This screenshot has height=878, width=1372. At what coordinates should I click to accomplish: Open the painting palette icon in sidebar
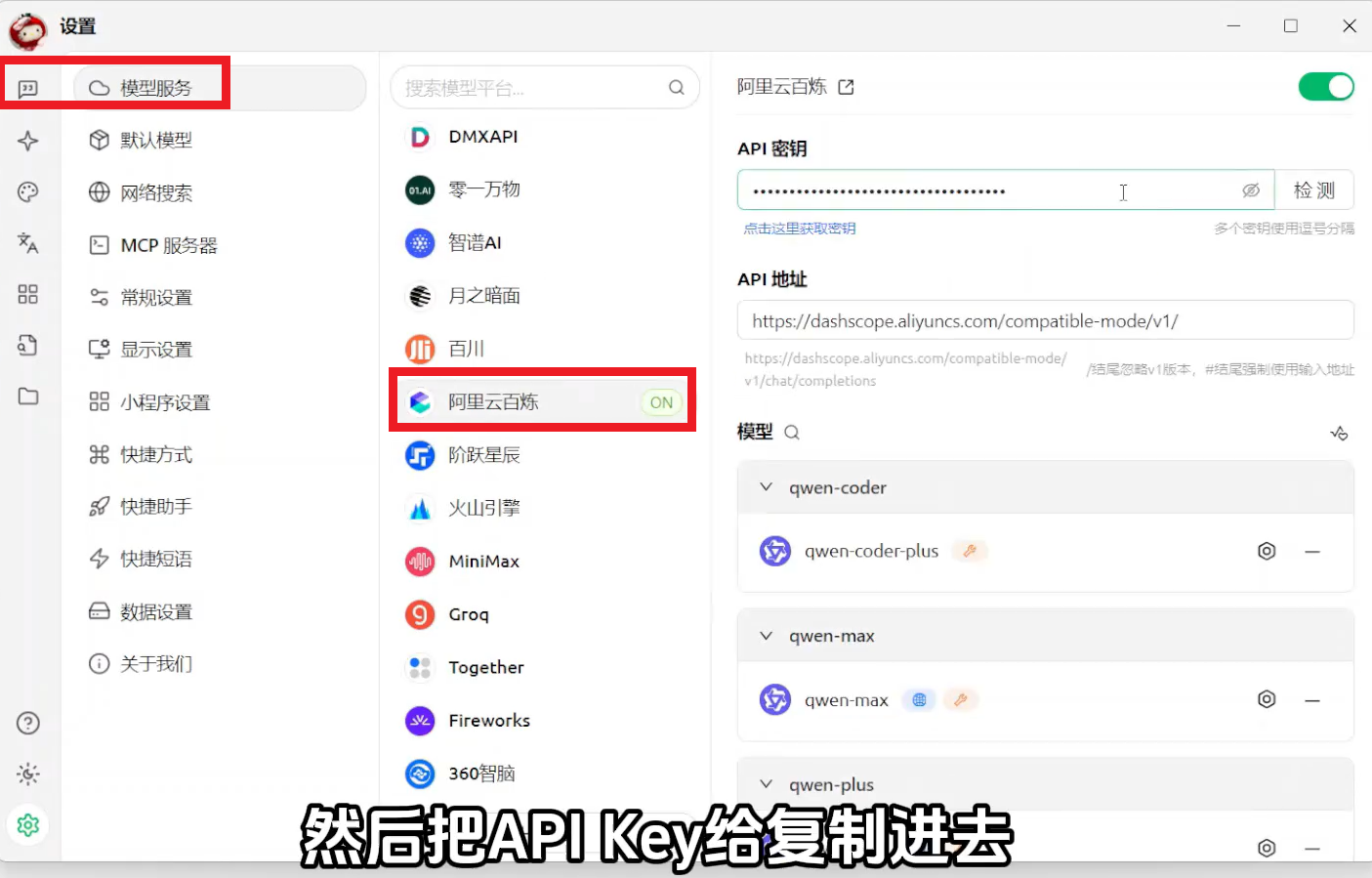(28, 191)
